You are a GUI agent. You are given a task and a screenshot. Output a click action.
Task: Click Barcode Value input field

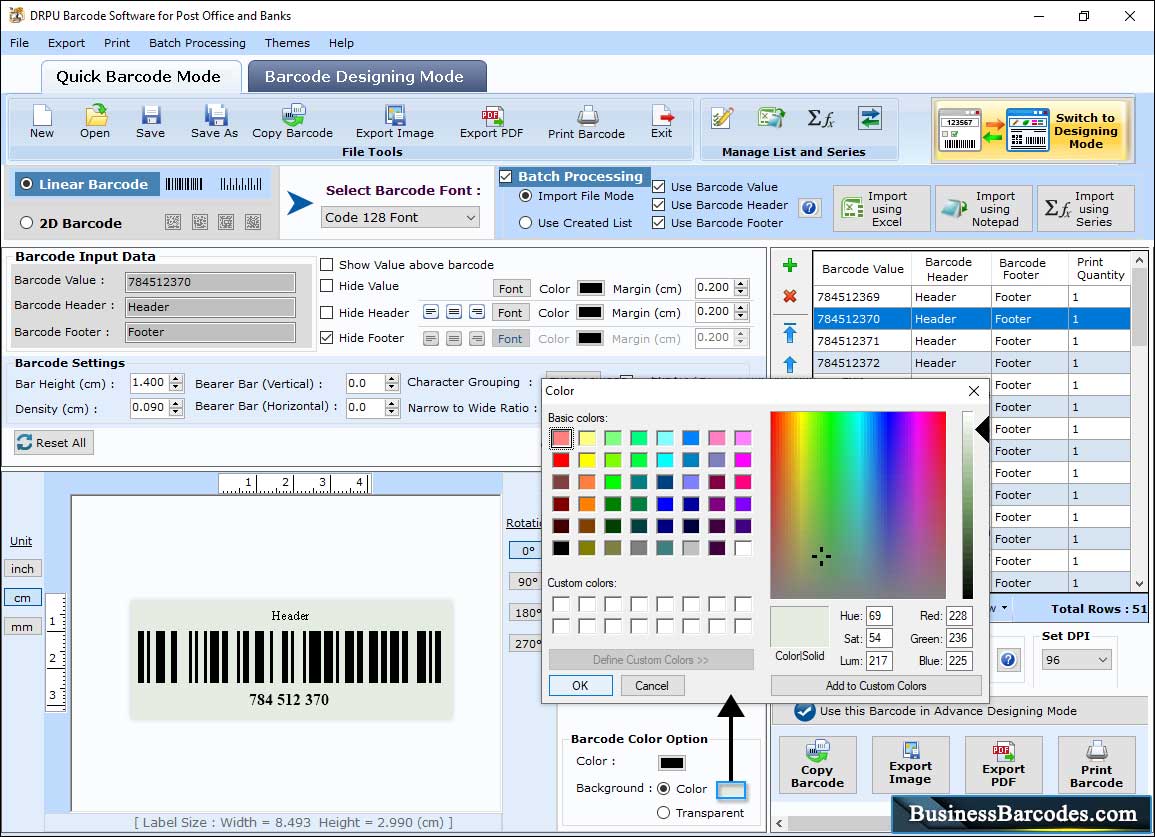[x=210, y=281]
